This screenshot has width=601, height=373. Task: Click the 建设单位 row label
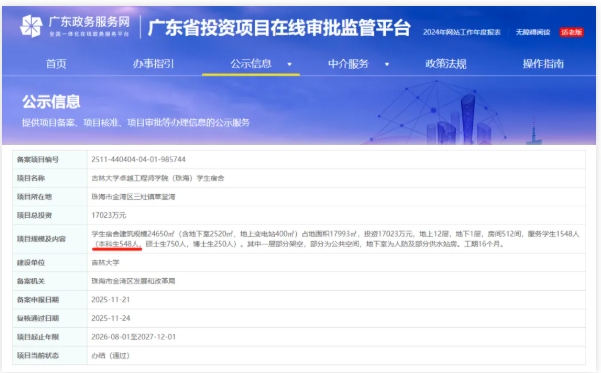coord(31,263)
